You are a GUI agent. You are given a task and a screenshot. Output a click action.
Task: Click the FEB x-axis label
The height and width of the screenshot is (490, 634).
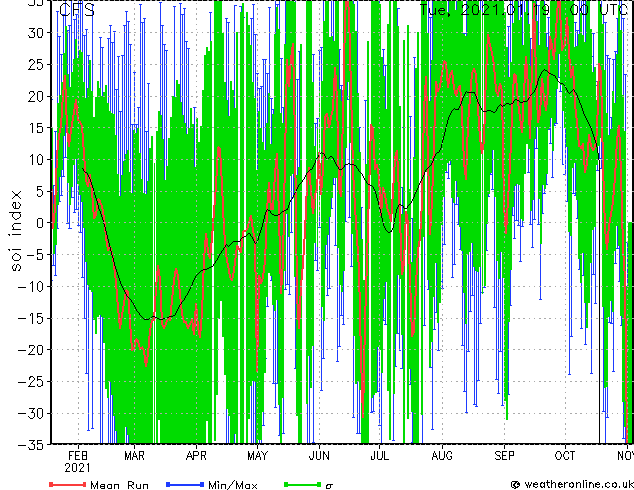[x=78, y=456]
